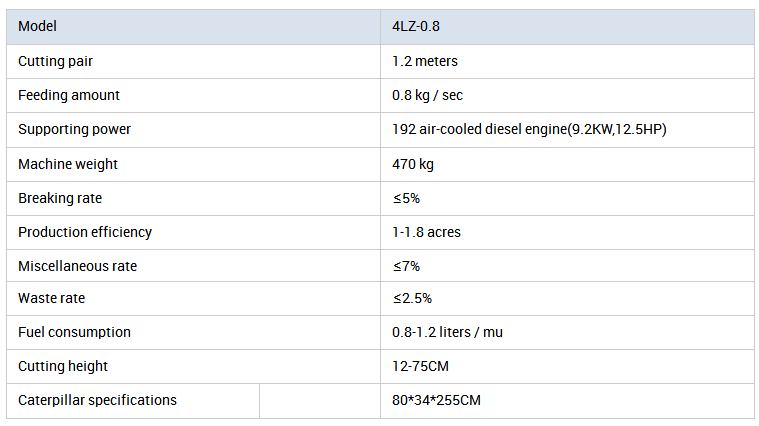759x426 pixels.
Task: Select the 0.8 kg / sec value
Action: [427, 95]
